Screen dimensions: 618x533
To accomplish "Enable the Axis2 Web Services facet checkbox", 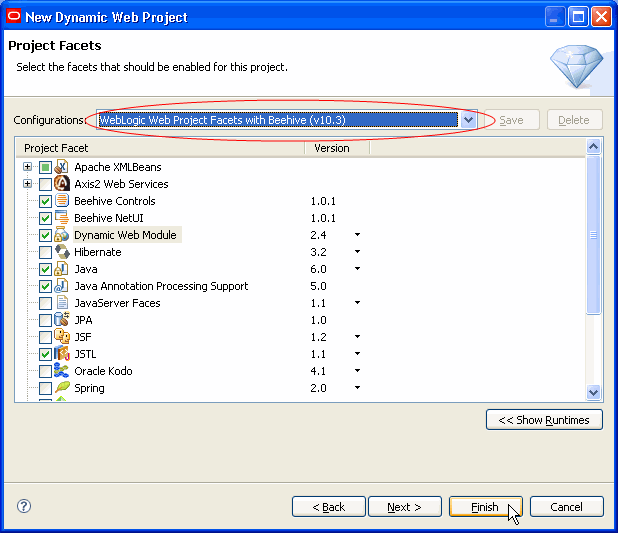I will [x=45, y=184].
